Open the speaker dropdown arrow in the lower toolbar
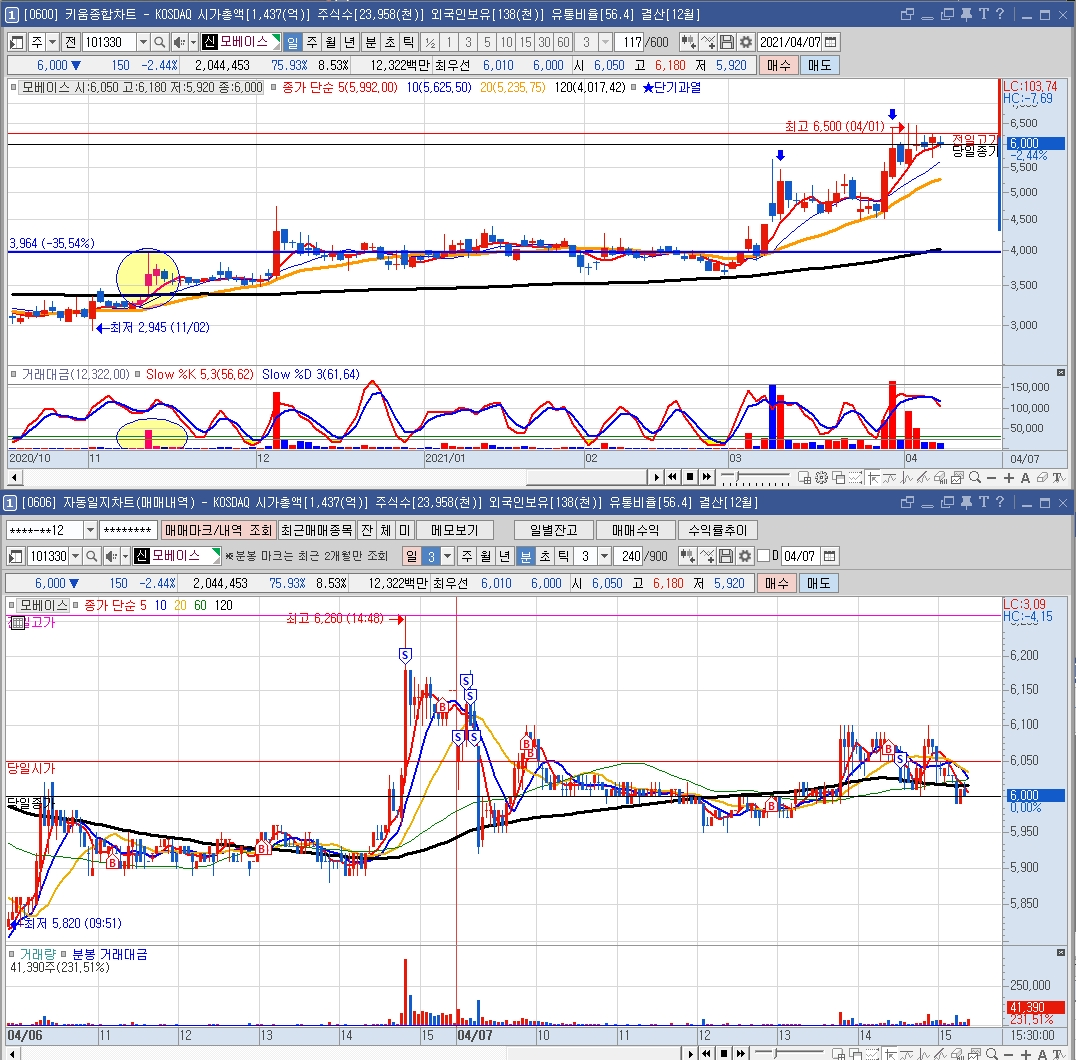 click(126, 556)
